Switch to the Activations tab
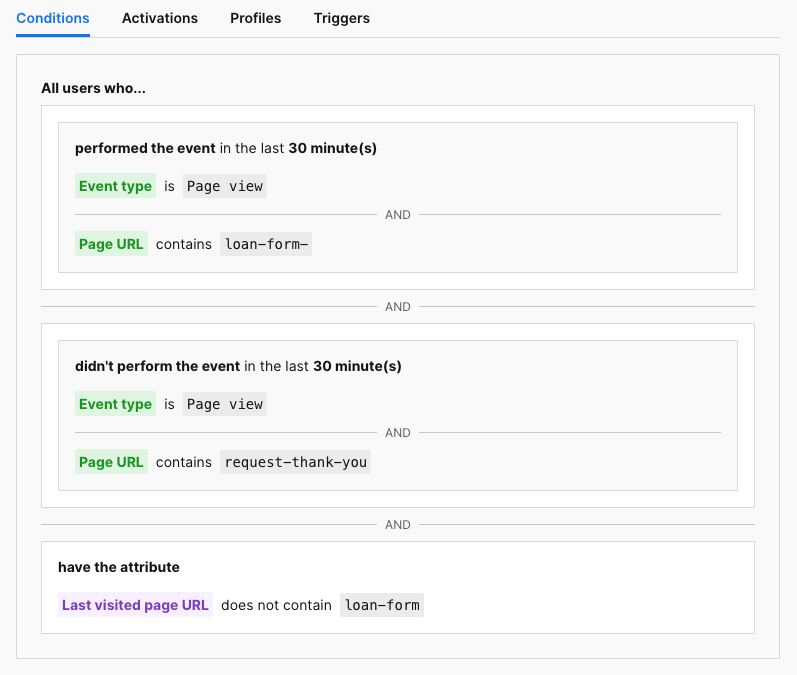 (x=160, y=18)
